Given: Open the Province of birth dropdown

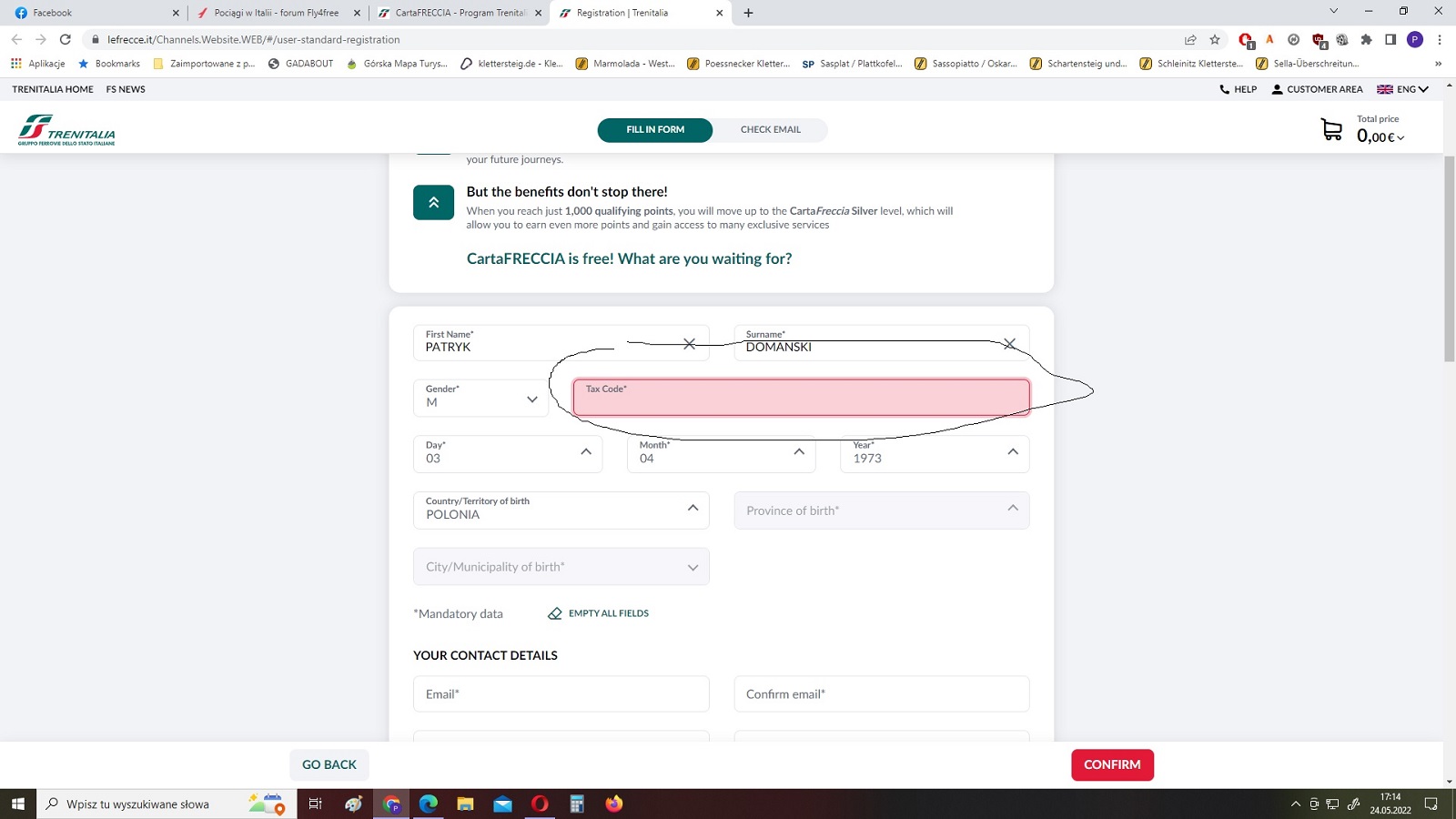Looking at the screenshot, I should tap(882, 511).
